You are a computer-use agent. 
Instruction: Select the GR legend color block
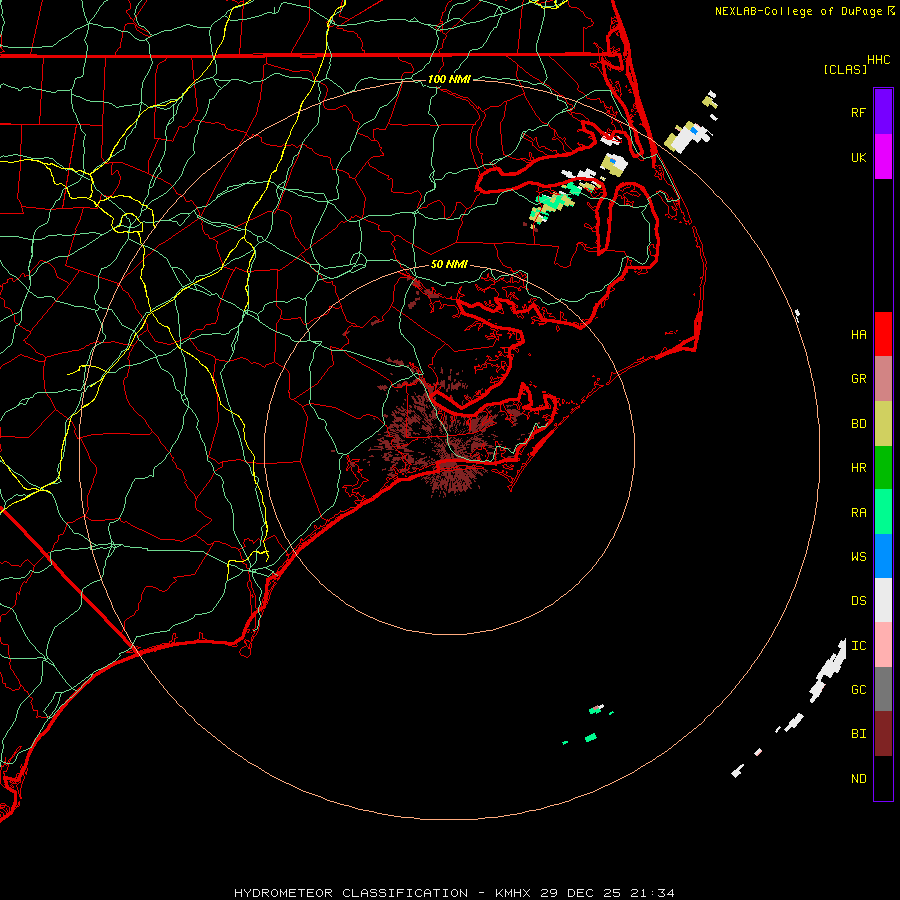(x=883, y=379)
